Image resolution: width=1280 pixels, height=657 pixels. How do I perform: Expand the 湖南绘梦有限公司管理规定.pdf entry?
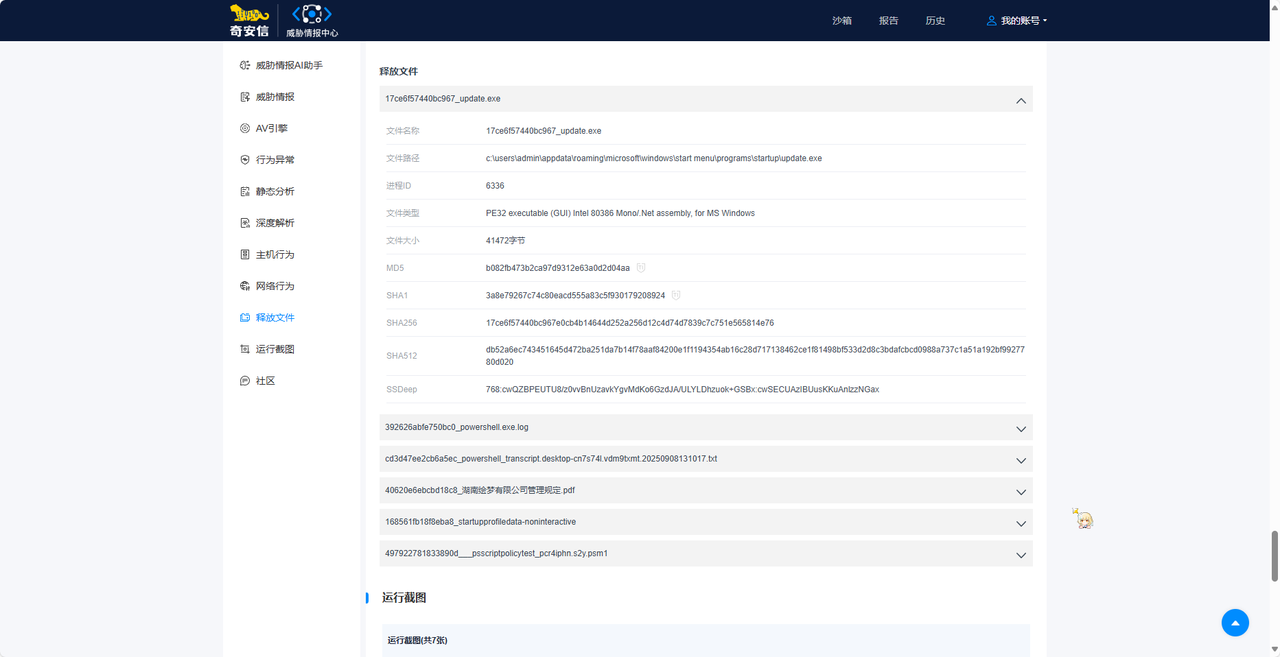coord(1020,492)
